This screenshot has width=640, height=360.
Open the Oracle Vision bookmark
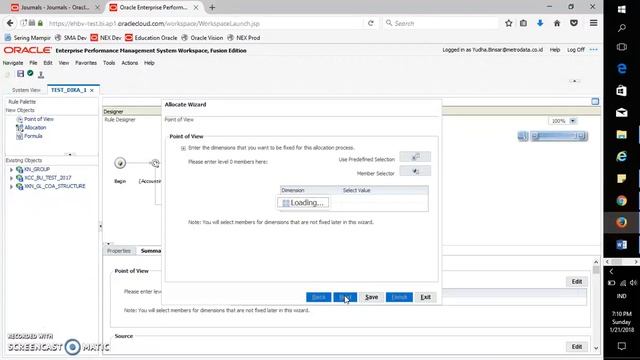tap(202, 38)
